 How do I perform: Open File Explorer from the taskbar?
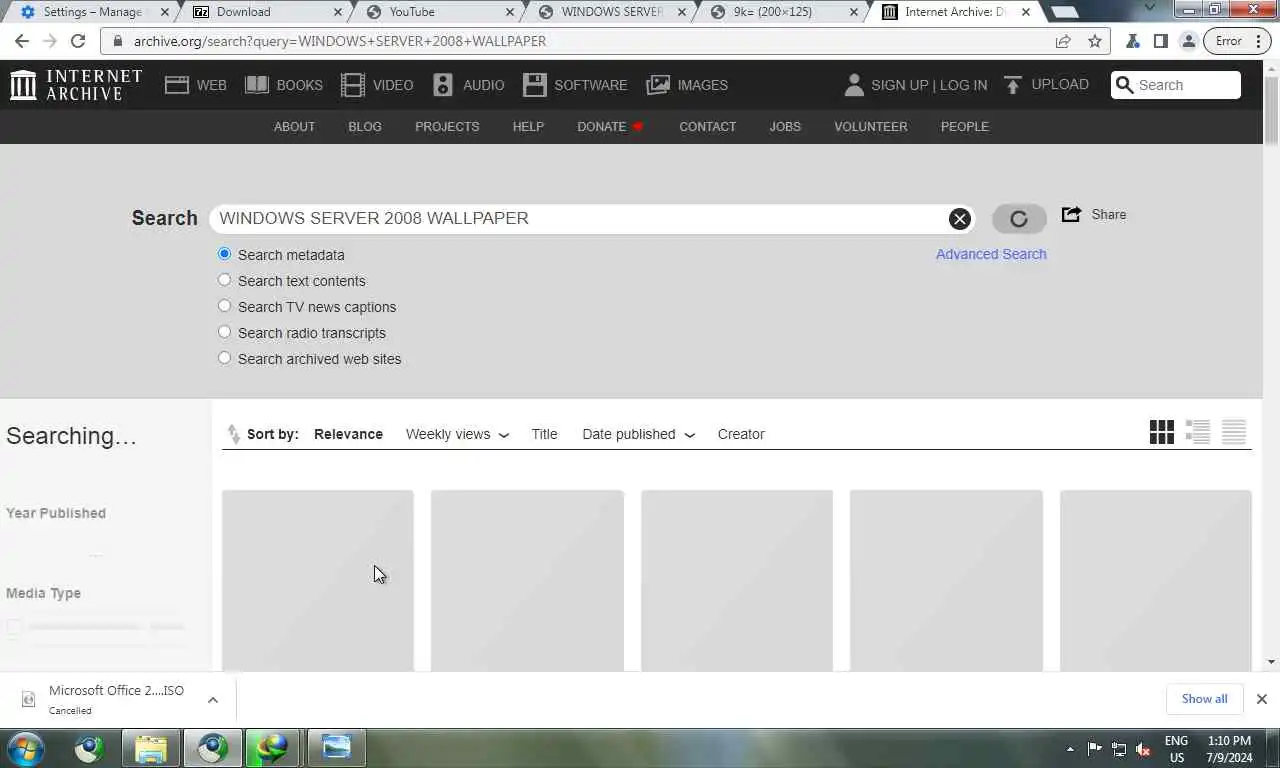pos(151,748)
